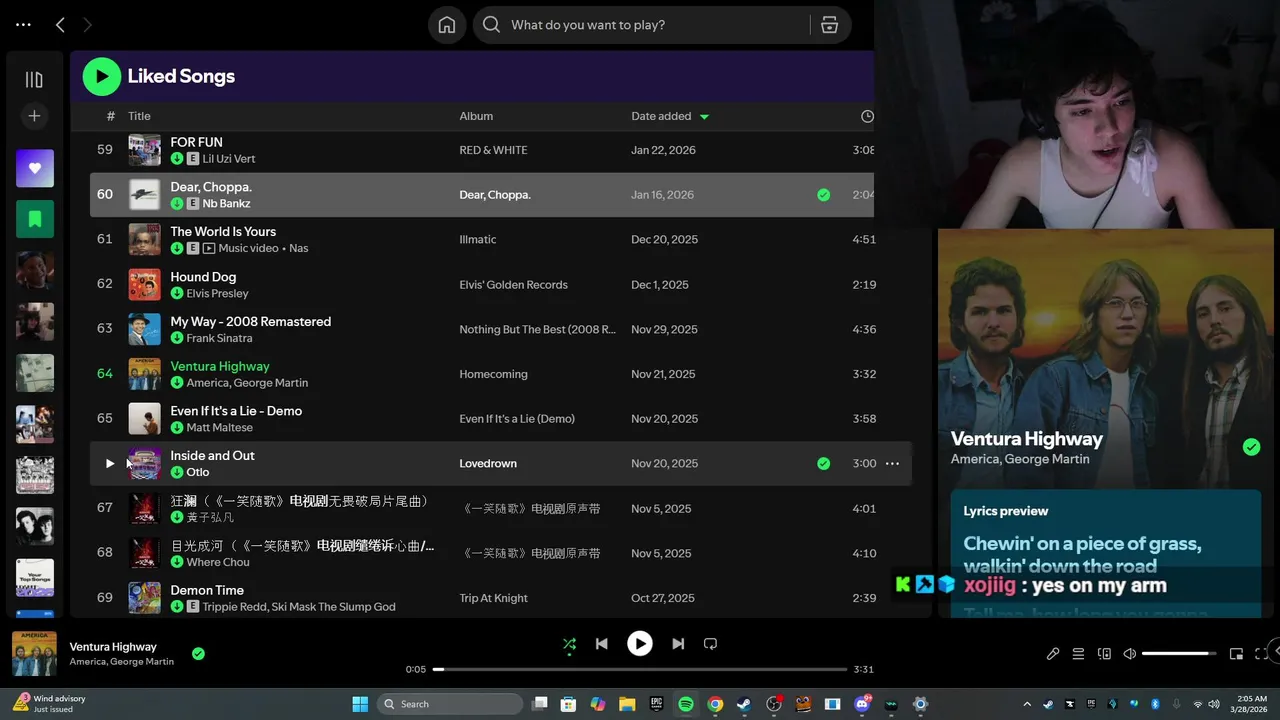Open Lyrics preview card
The width and height of the screenshot is (1280, 720).
(1106, 553)
